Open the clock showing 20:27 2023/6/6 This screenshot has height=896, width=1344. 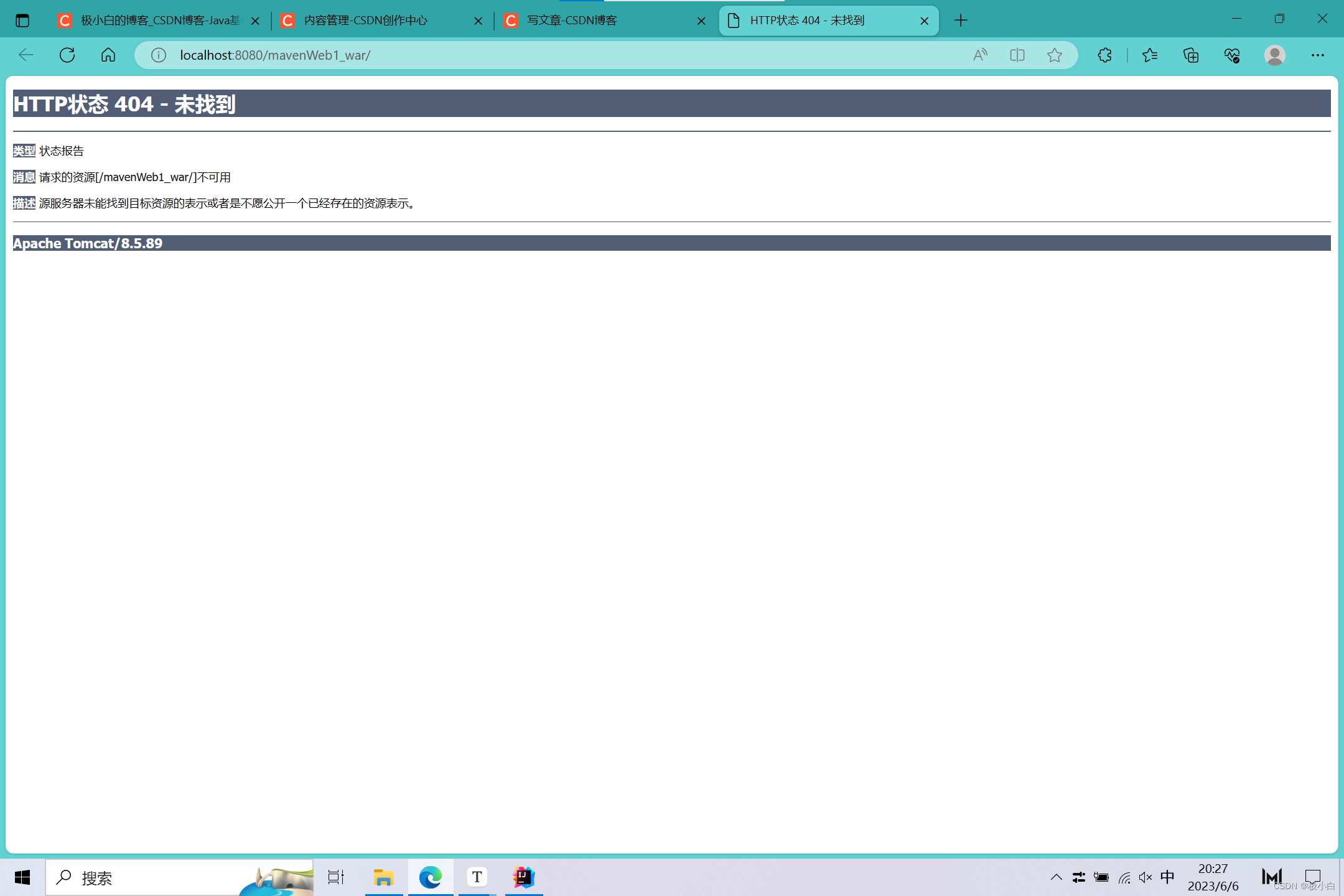[1213, 877]
